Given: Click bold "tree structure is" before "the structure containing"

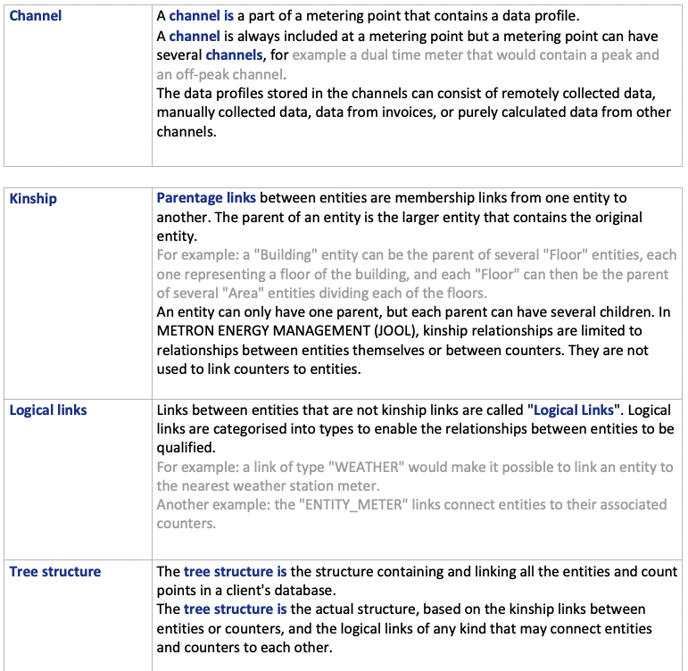Looking at the screenshot, I should pos(235,572).
